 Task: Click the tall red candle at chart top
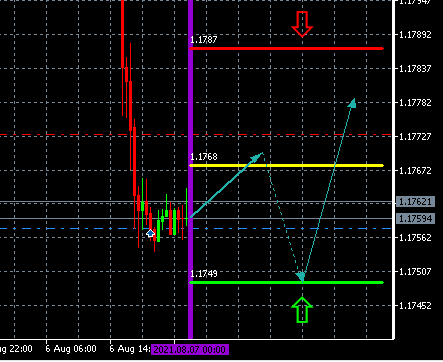[122, 57]
